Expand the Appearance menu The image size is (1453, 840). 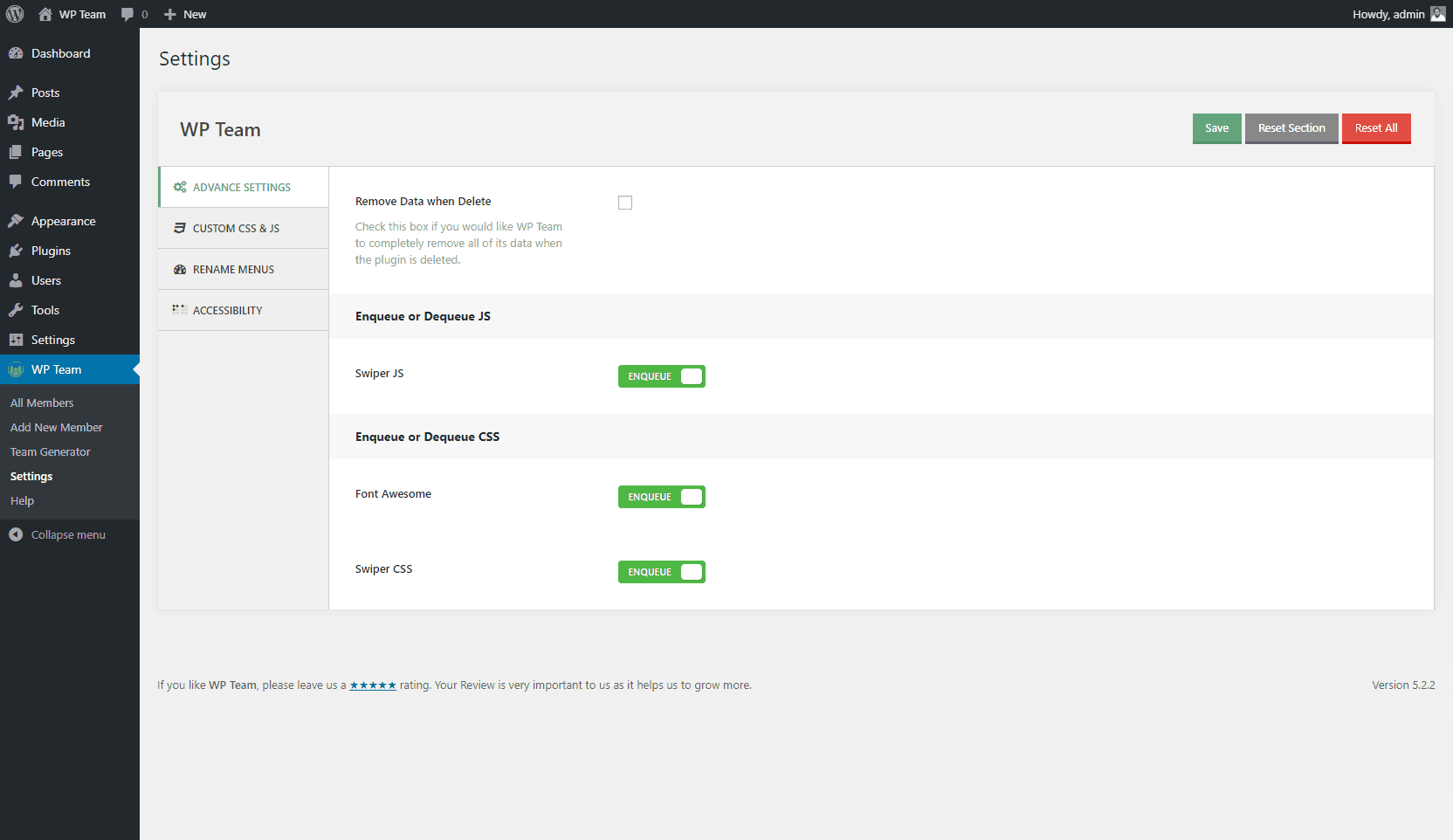click(63, 221)
